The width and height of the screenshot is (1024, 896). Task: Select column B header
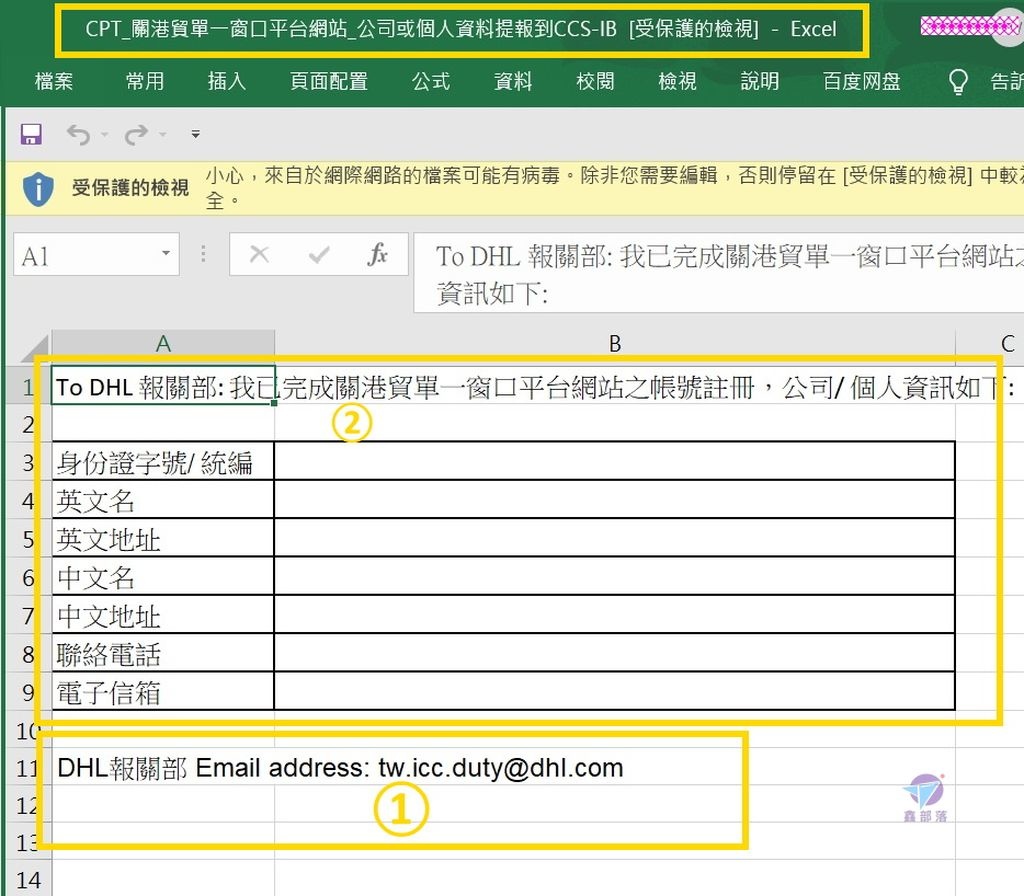tap(615, 344)
